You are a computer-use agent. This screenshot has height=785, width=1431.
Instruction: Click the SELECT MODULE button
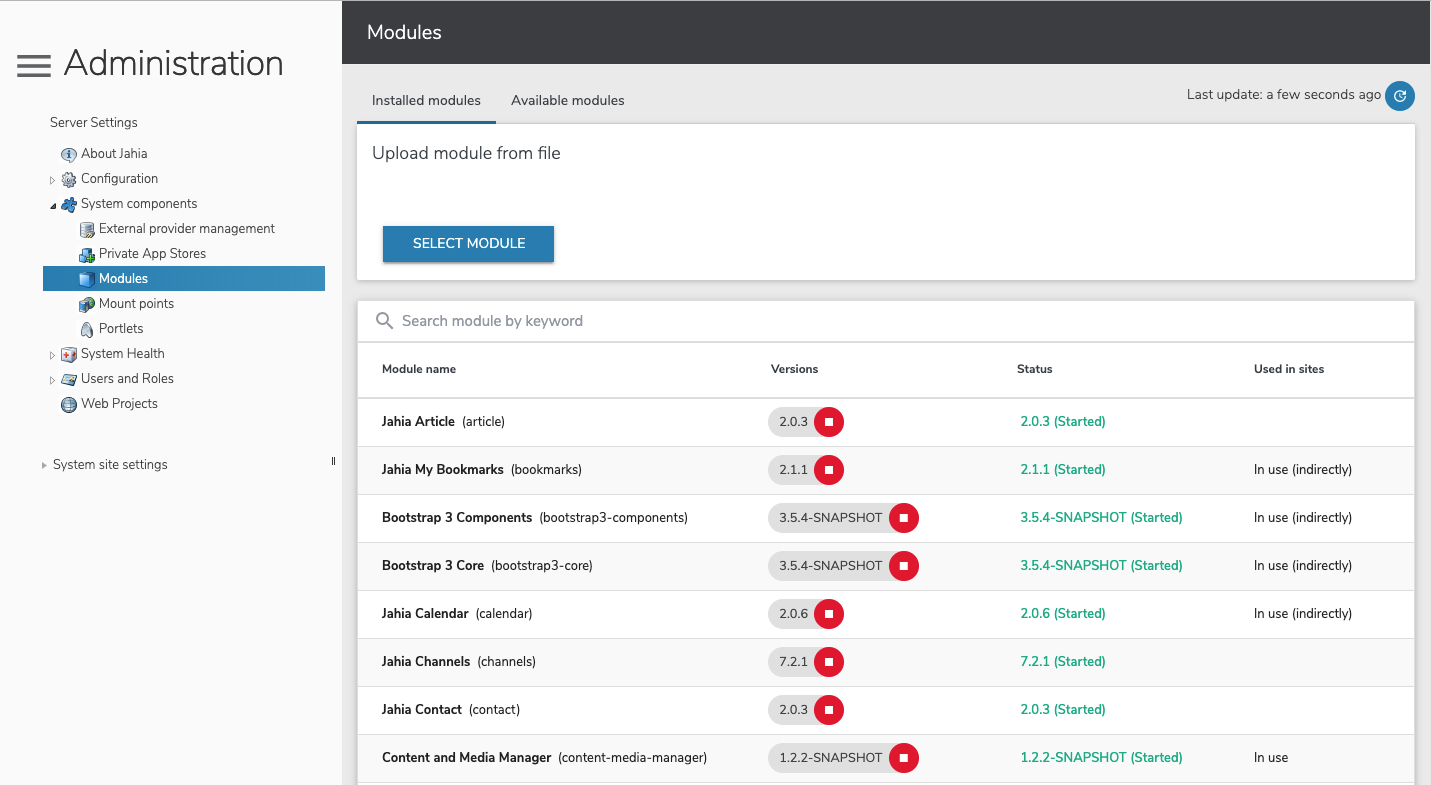(x=468, y=243)
